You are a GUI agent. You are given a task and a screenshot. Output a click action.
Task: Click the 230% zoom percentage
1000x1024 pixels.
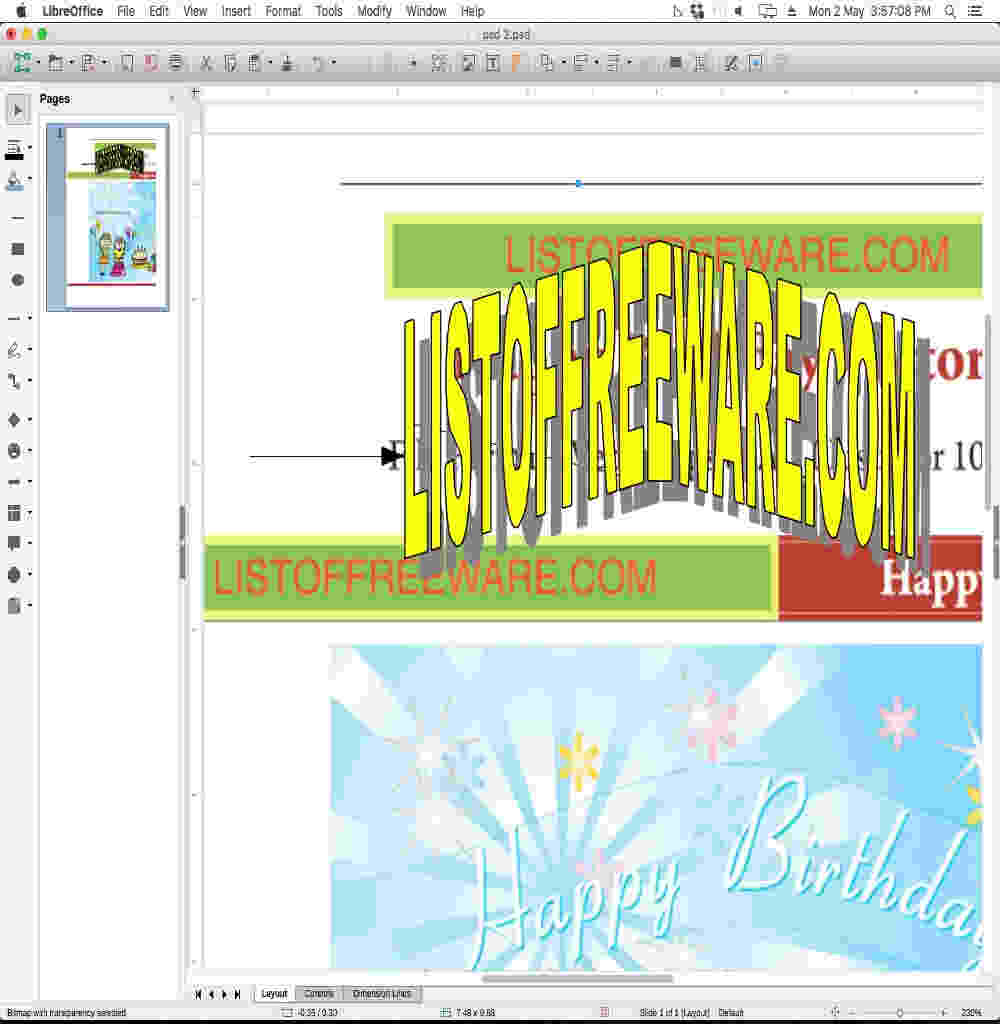(x=971, y=1012)
